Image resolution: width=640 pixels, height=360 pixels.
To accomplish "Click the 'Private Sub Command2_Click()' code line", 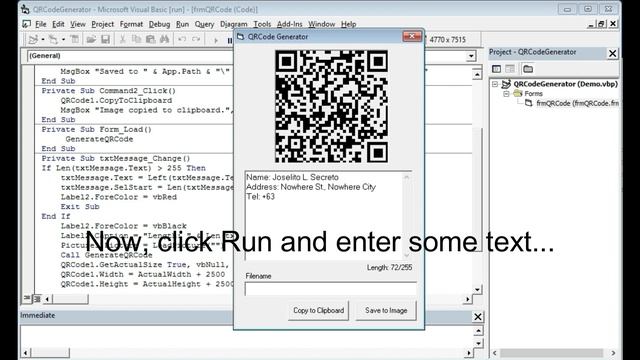I will click(x=109, y=91).
